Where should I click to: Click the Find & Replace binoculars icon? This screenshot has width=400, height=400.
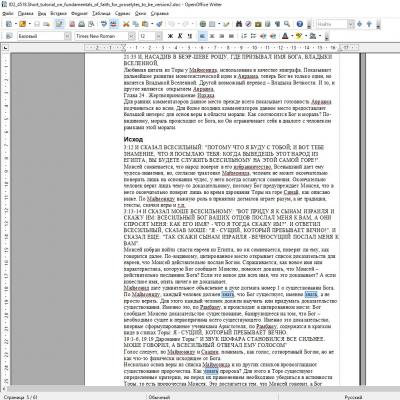239,24
